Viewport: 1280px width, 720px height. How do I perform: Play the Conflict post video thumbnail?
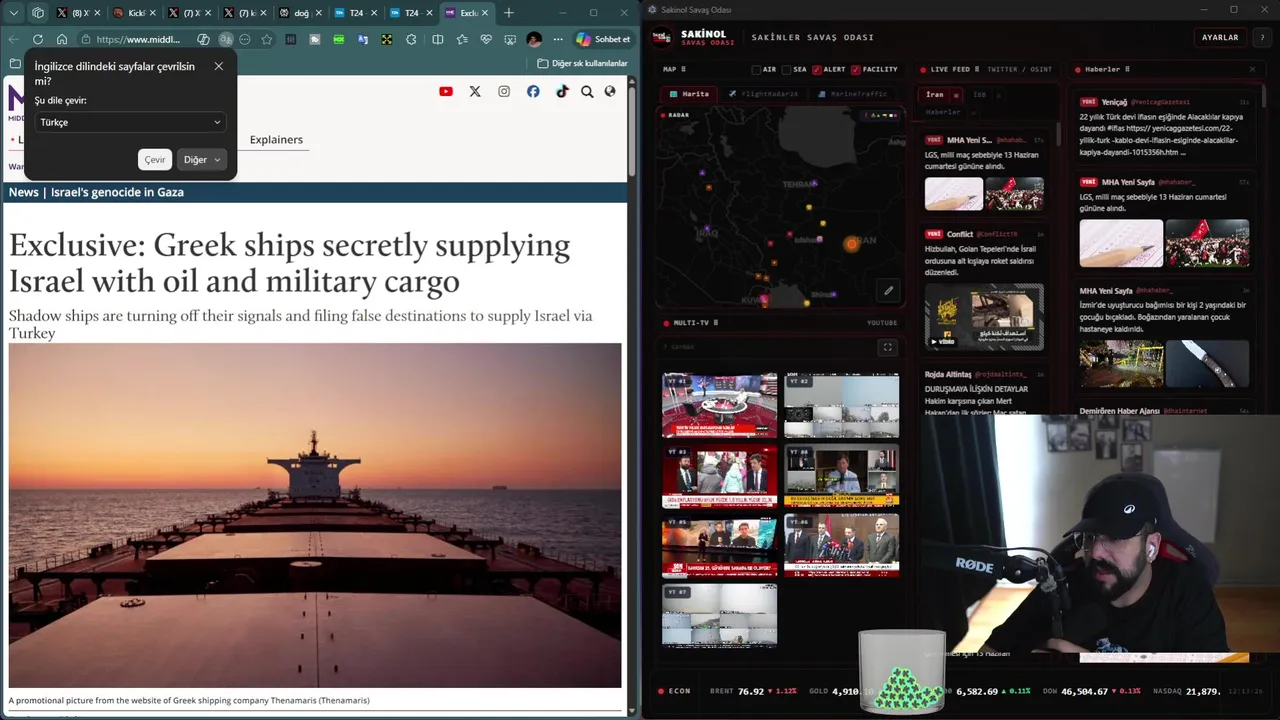[x=983, y=317]
